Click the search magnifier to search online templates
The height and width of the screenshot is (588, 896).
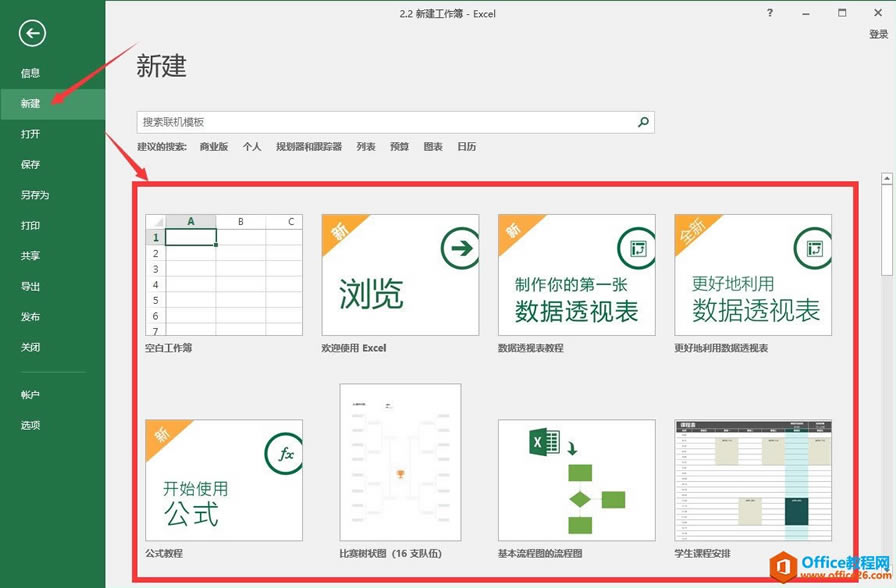point(643,121)
